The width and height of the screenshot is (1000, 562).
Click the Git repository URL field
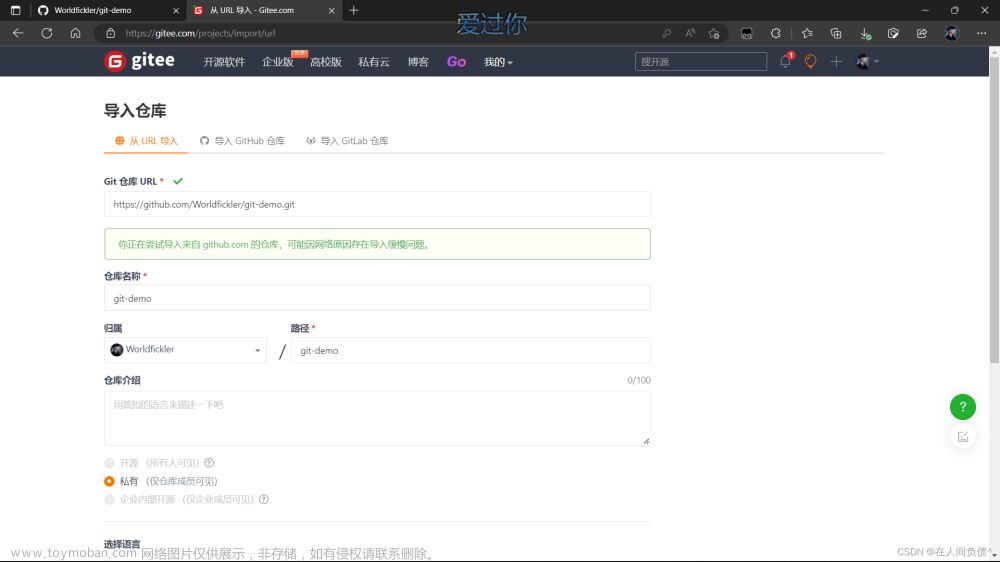click(x=377, y=204)
